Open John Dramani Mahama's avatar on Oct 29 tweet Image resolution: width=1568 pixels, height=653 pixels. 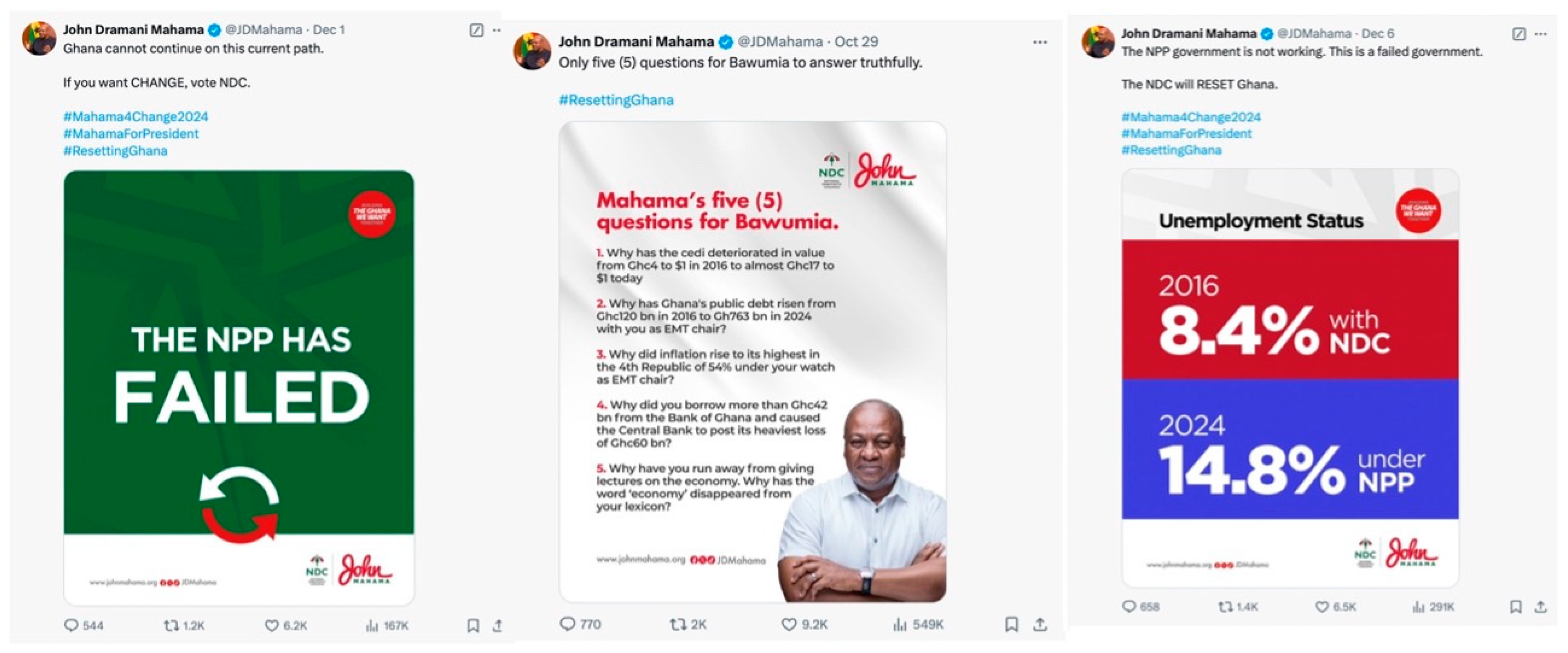click(532, 51)
